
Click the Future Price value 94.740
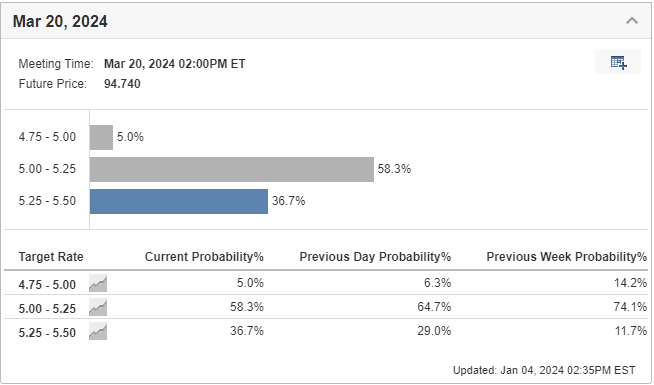(x=122, y=84)
